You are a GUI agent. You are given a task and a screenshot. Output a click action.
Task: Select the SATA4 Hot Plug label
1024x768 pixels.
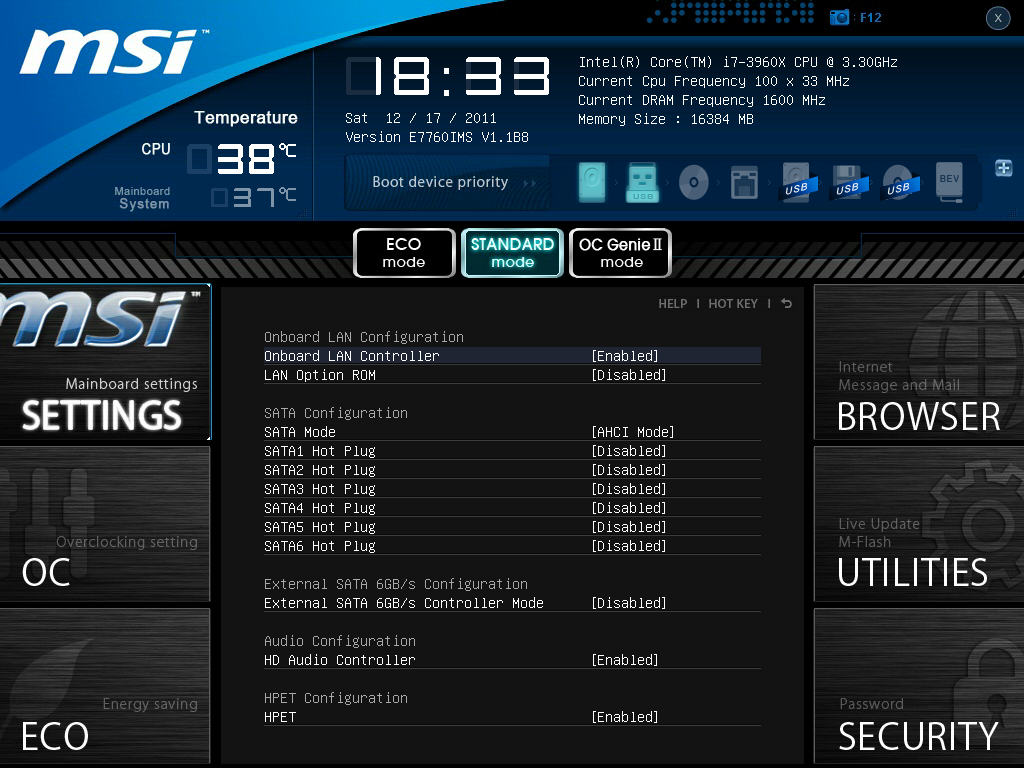coord(320,507)
